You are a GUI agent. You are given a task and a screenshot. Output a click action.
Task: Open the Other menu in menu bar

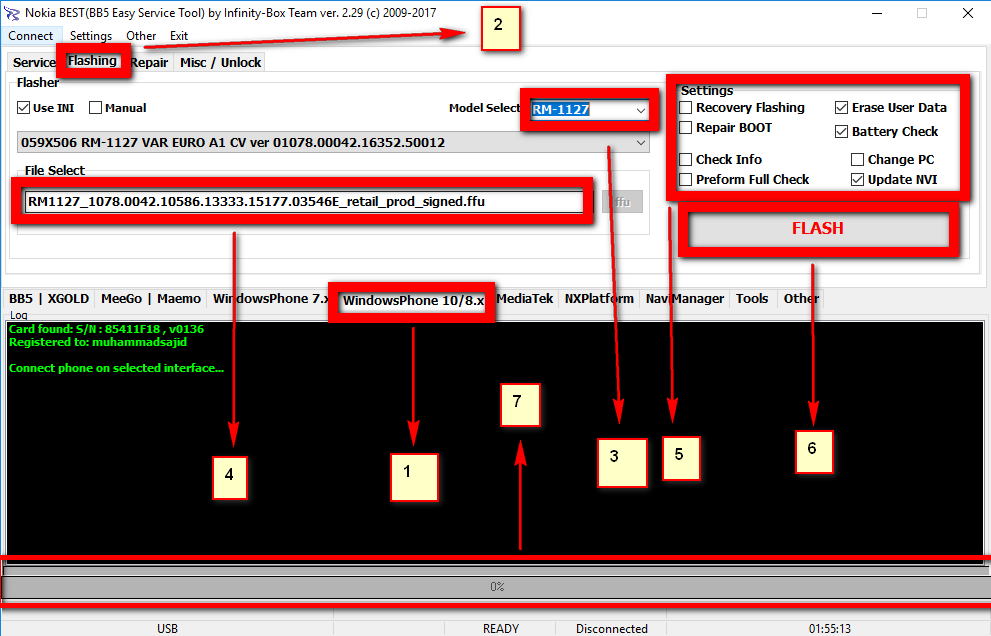[x=141, y=36]
